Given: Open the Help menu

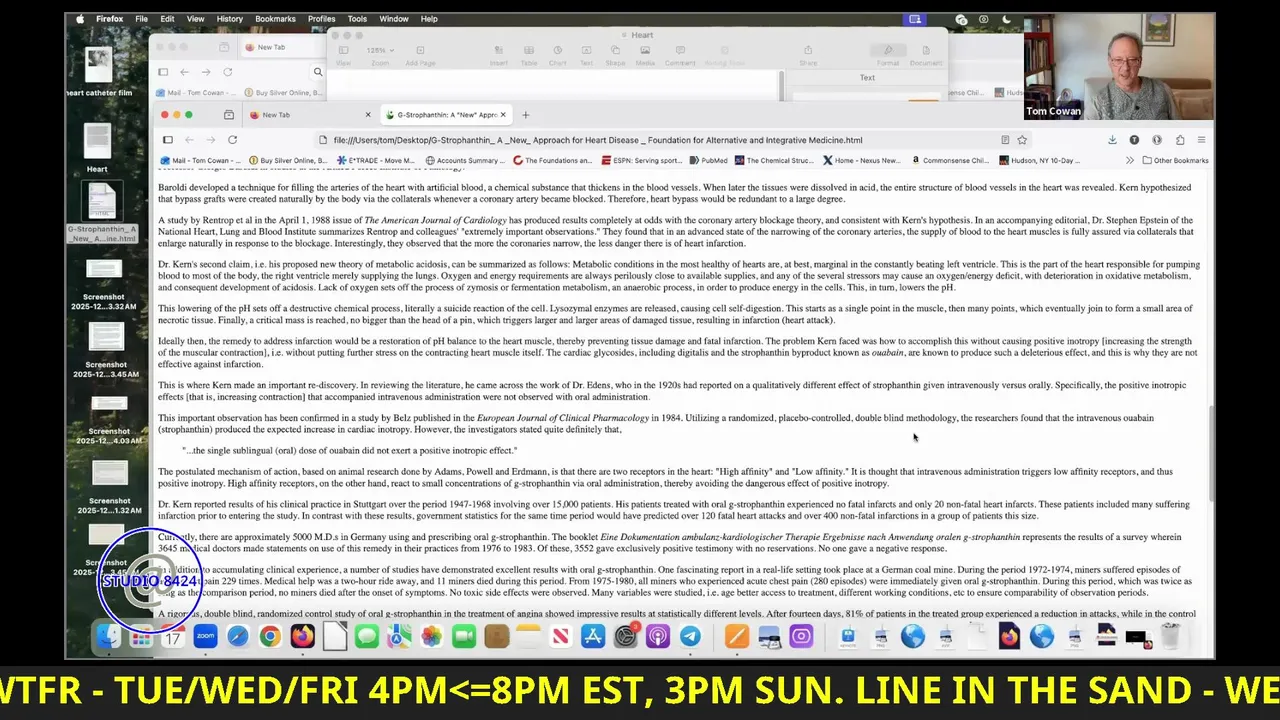Looking at the screenshot, I should click(429, 19).
